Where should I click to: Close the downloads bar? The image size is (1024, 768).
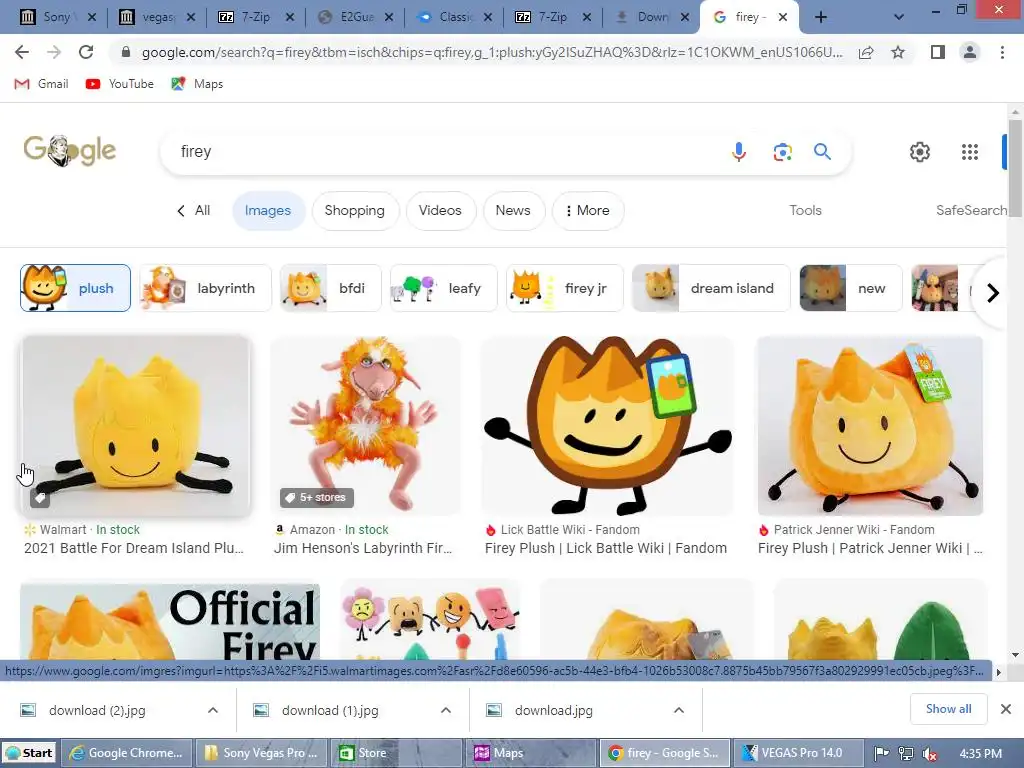tap(1006, 709)
